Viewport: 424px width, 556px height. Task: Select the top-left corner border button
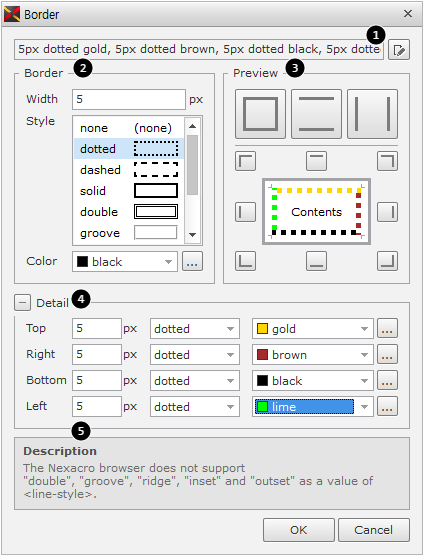(x=245, y=161)
